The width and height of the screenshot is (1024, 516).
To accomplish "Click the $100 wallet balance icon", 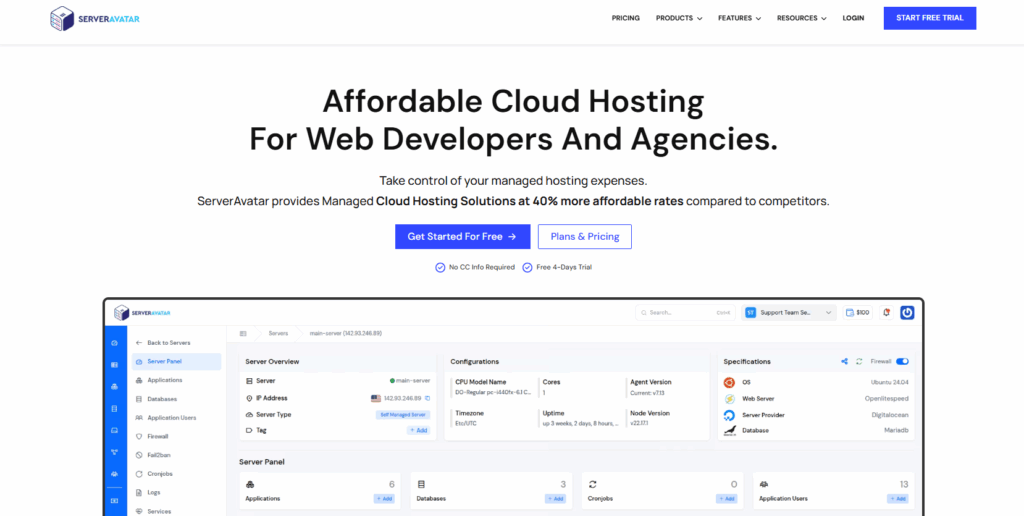I will coord(857,312).
